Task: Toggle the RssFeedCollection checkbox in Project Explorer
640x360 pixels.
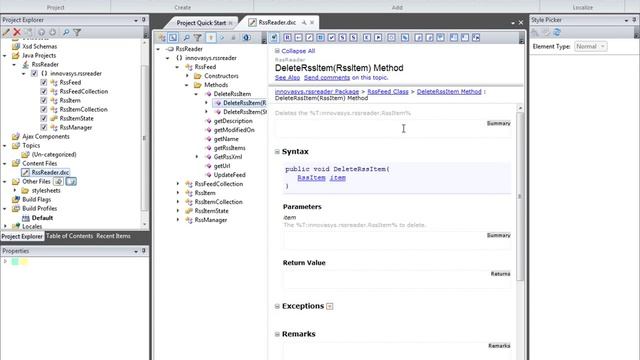Action: [44, 91]
